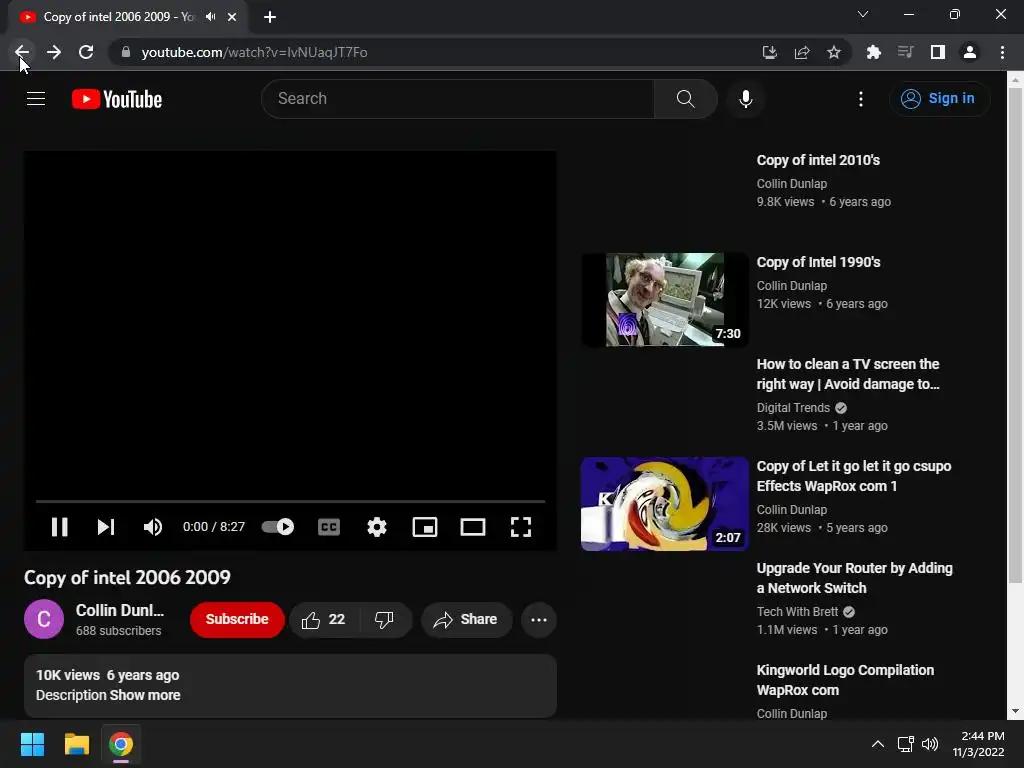1024x768 pixels.
Task: Subscribe to Collin Dunlap channel
Action: [237, 619]
